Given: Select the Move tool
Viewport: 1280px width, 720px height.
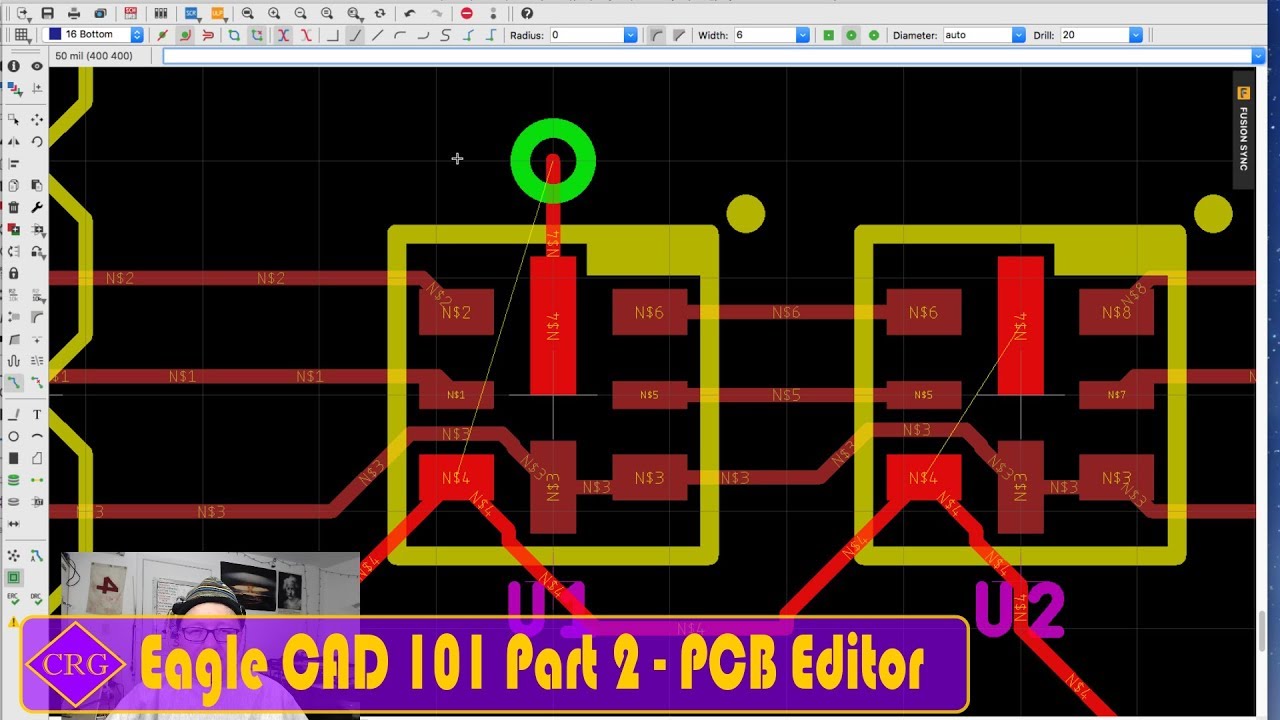Looking at the screenshot, I should tap(37, 119).
